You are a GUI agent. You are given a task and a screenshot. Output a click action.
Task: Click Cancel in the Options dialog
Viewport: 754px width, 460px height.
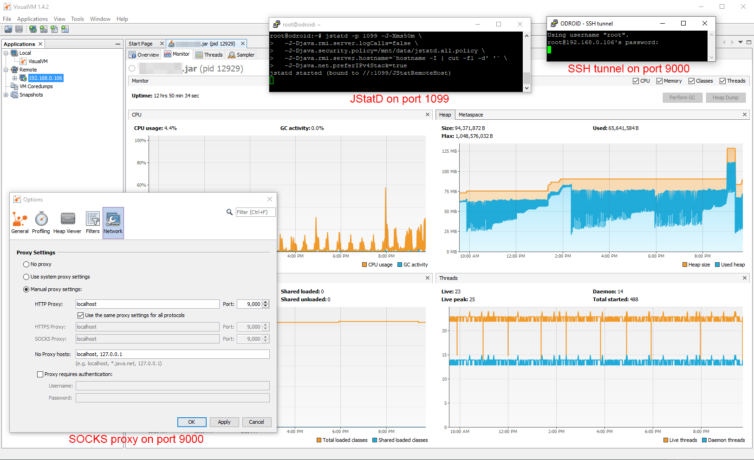point(256,422)
